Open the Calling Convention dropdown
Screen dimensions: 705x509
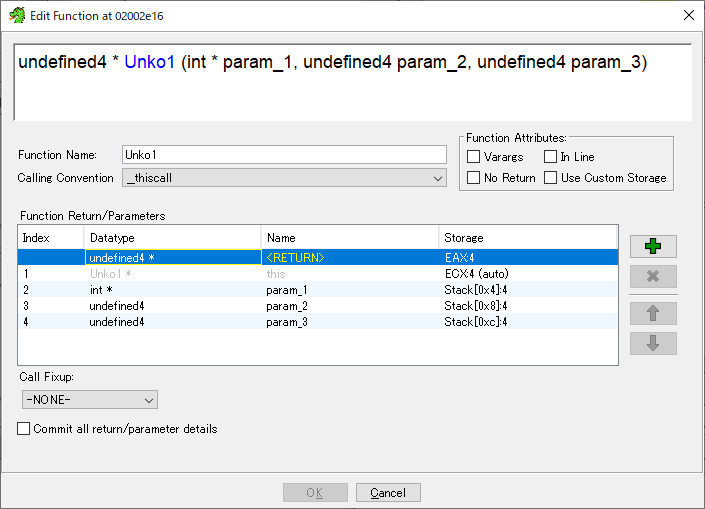[284, 178]
